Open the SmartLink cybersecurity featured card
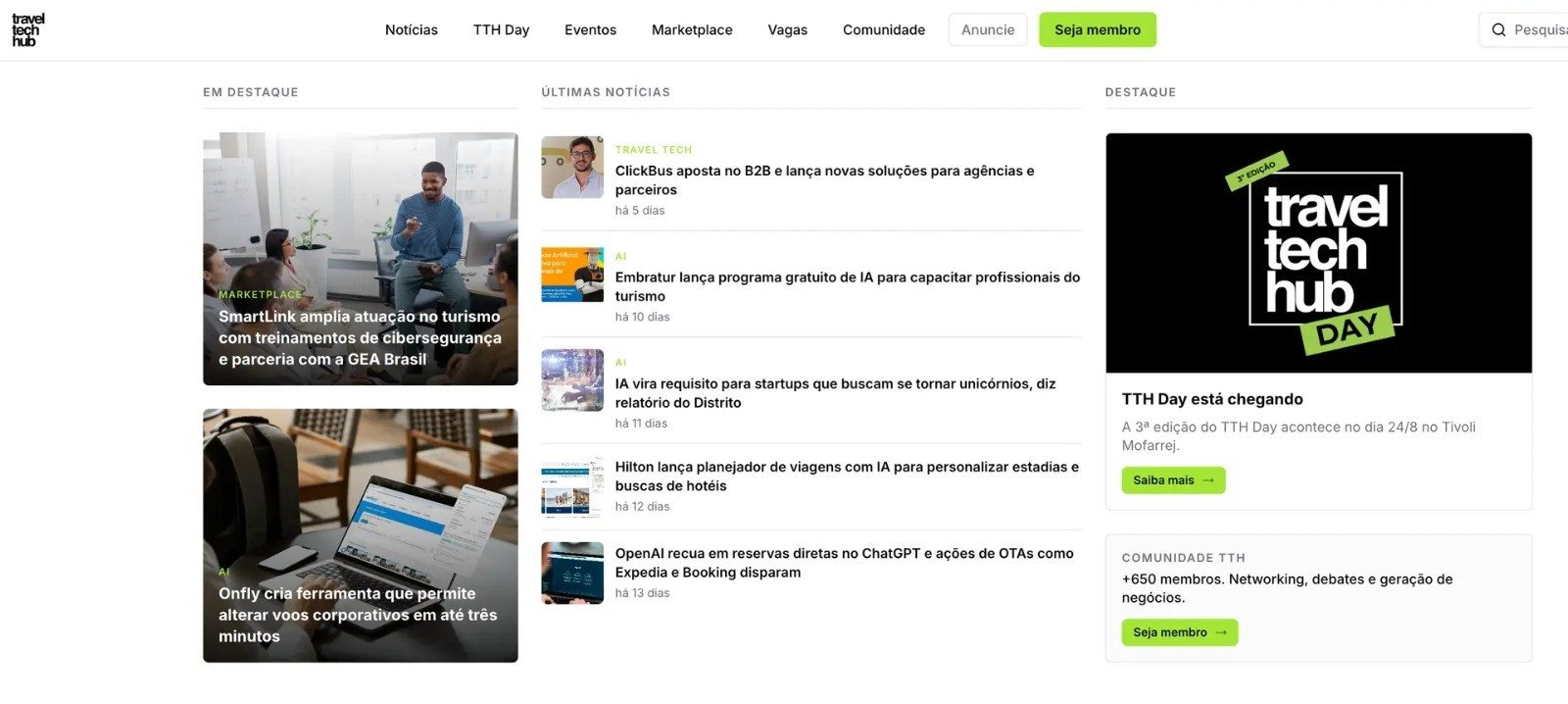This screenshot has height=704, width=1568. tap(361, 259)
